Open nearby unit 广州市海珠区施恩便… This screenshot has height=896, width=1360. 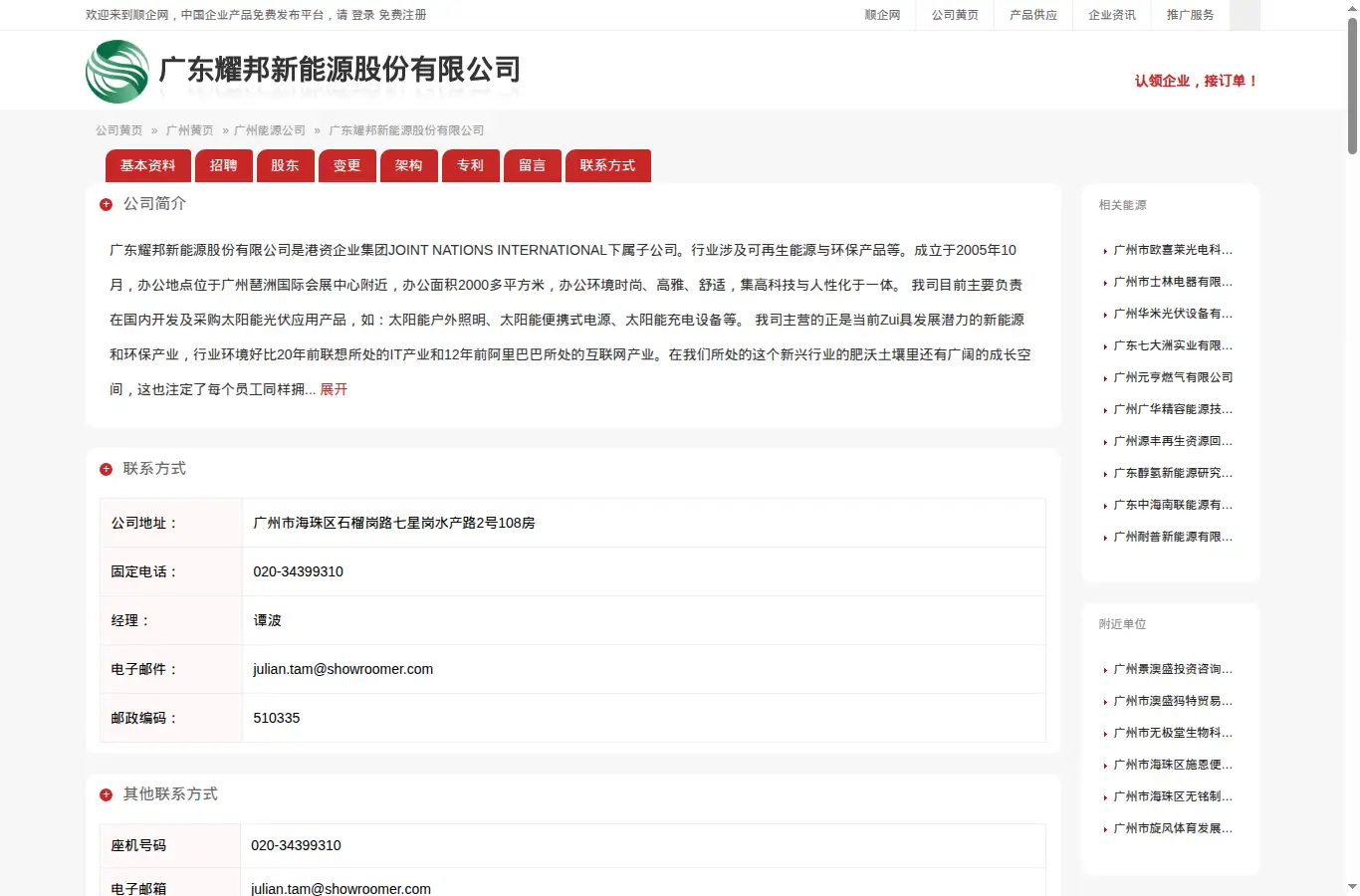coord(1173,765)
